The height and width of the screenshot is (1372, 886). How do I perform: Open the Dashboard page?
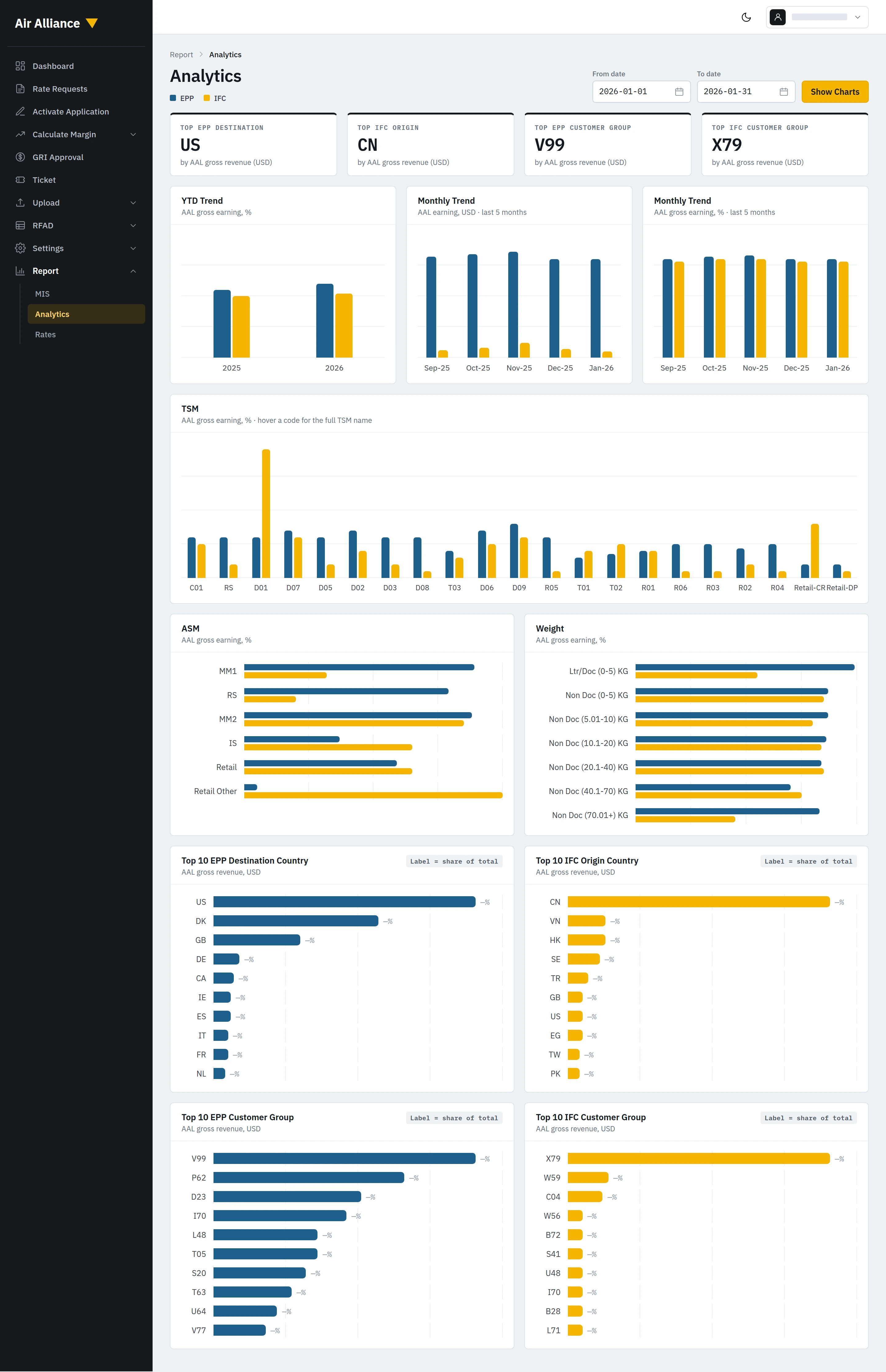tap(76, 66)
